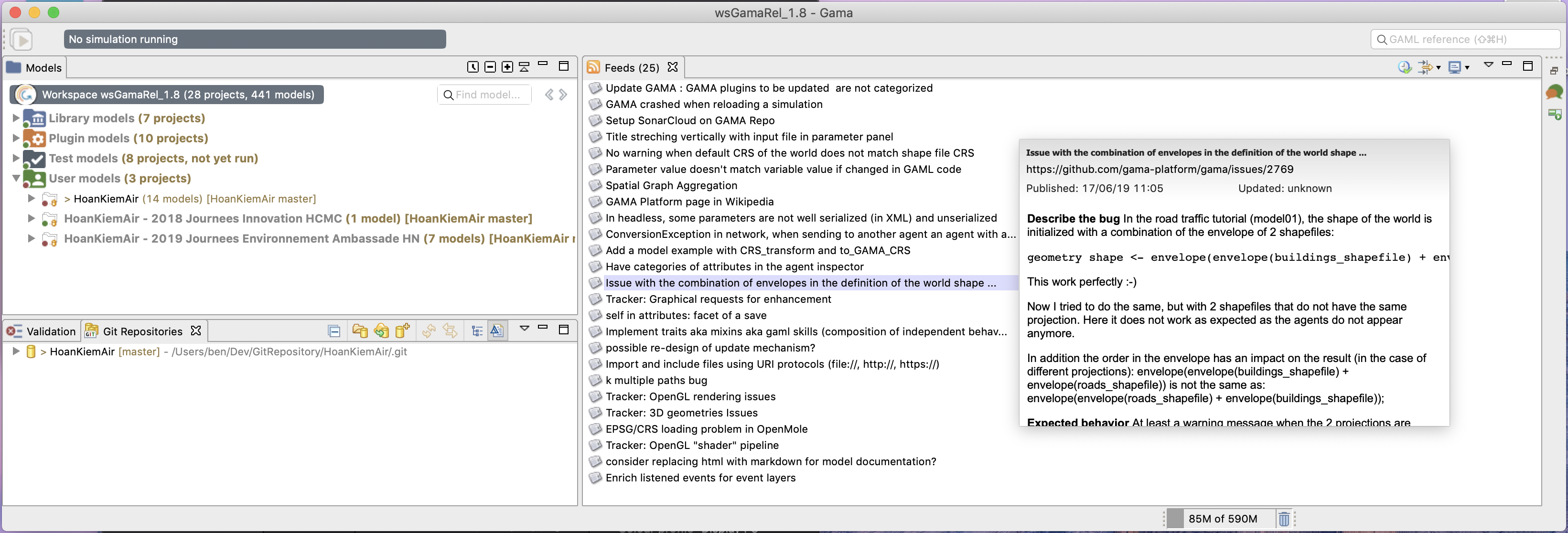Close the Git Repositories tab

coord(195,330)
